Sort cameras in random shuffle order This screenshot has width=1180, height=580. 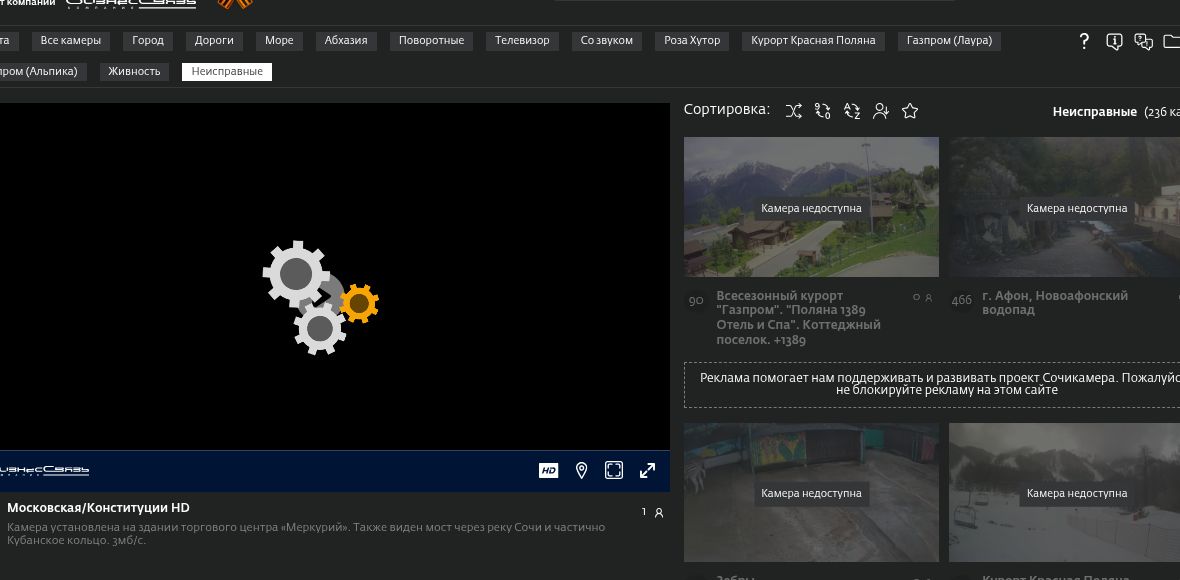pos(793,111)
